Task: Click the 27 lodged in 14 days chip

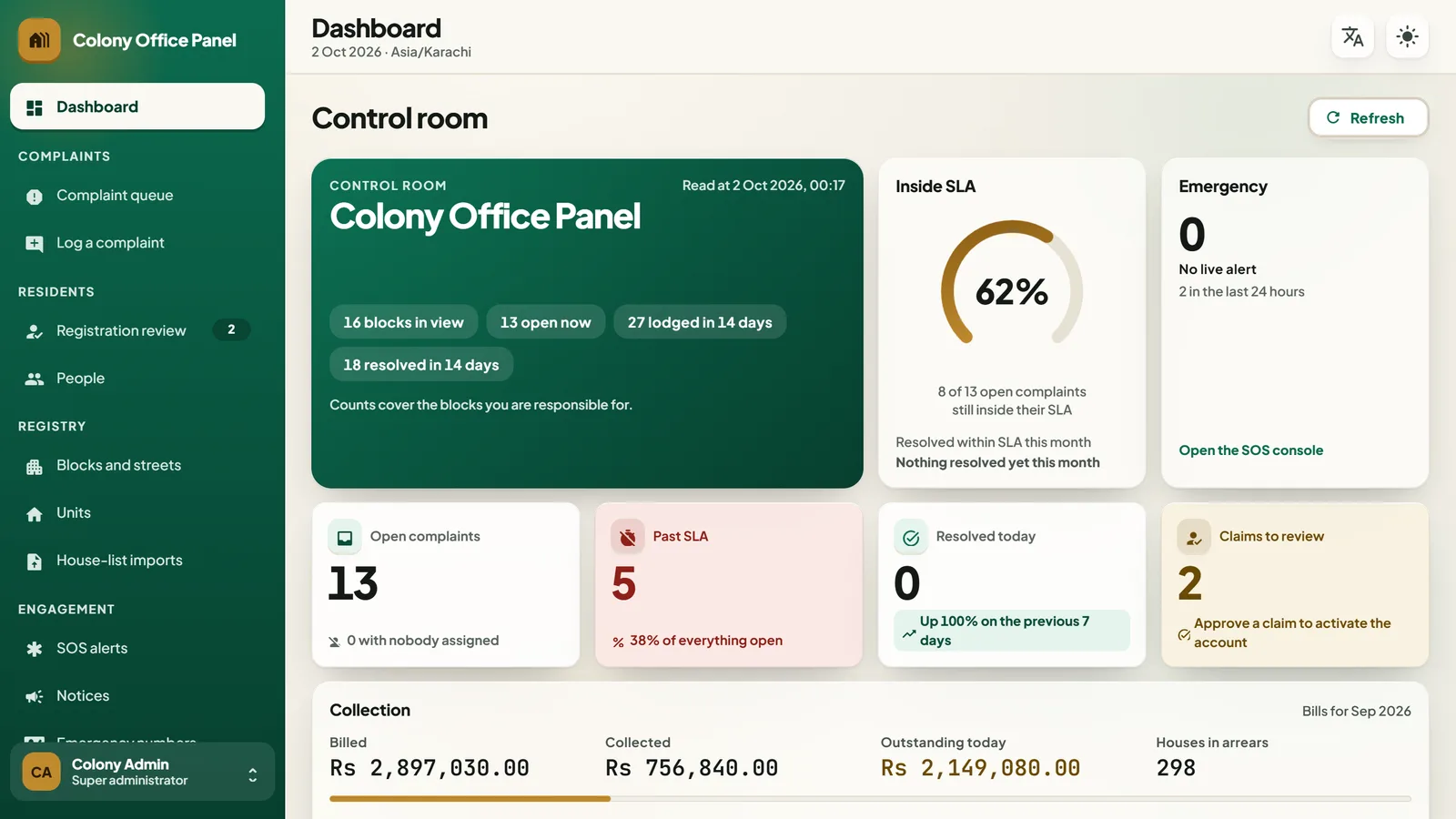Action: 700,322
